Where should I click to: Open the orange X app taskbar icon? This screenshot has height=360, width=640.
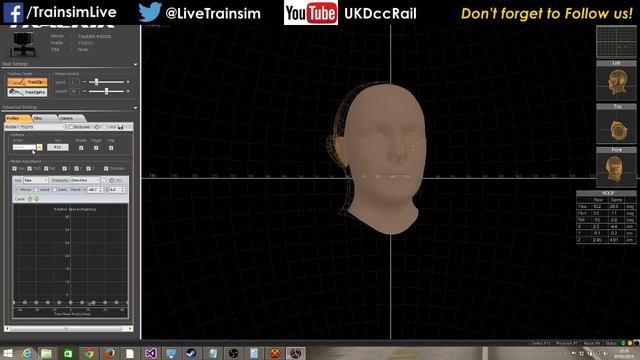pos(275,353)
